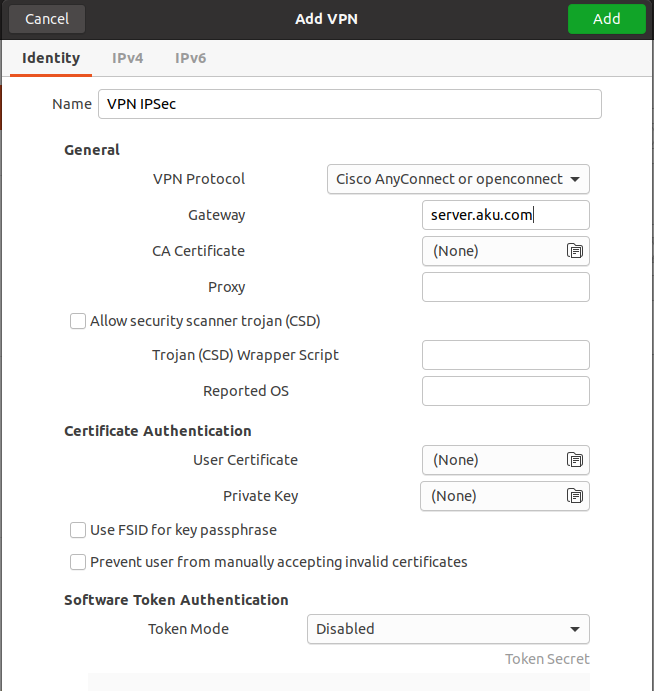This screenshot has height=691, width=654.
Task: Select the Identity tab
Action: [x=51, y=58]
